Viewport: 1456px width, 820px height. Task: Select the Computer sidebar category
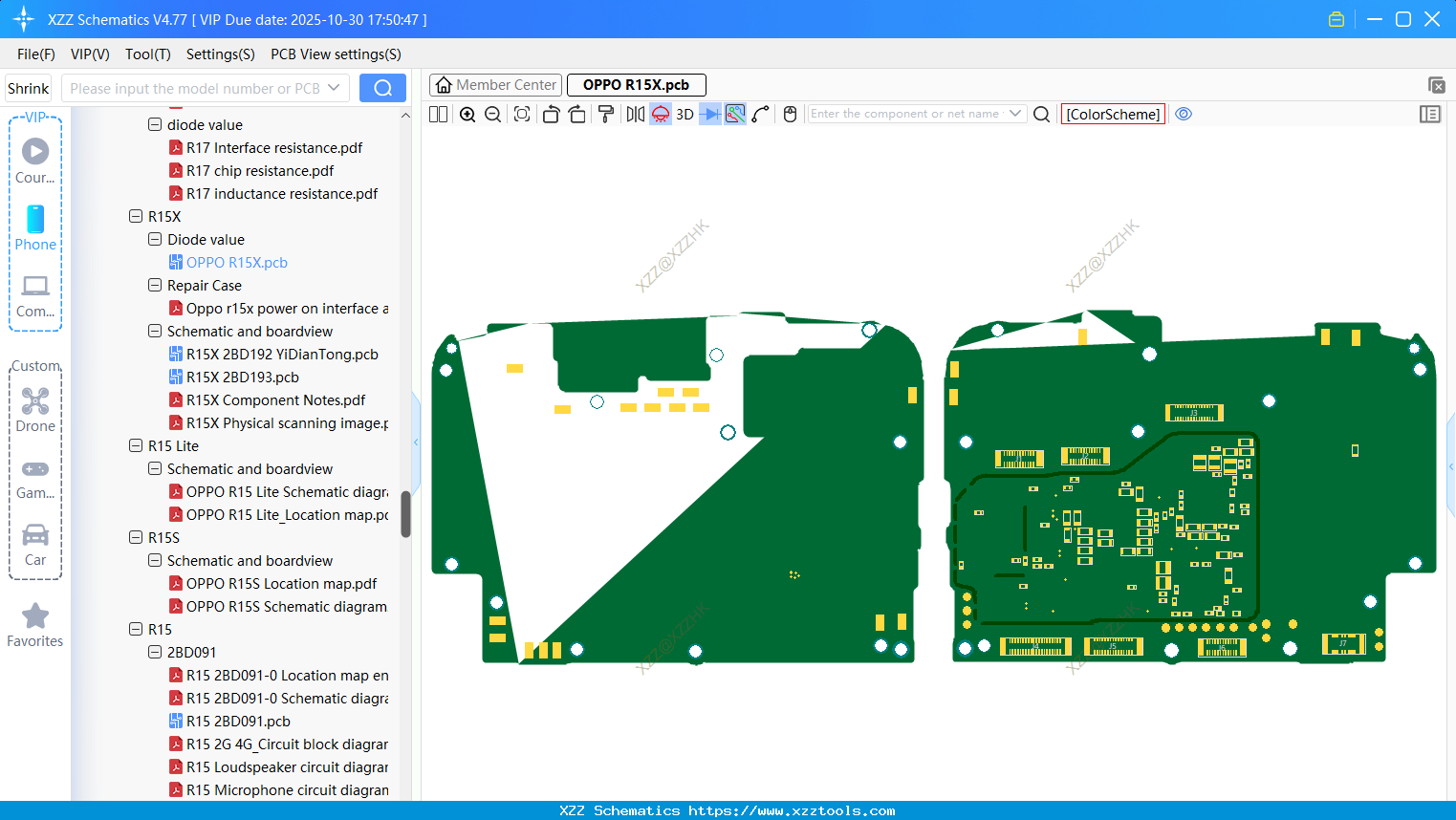pos(35,296)
